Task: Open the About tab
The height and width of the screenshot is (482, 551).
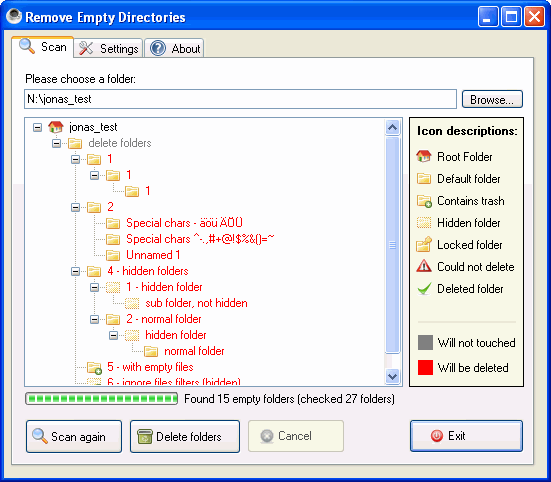Action: click(174, 48)
